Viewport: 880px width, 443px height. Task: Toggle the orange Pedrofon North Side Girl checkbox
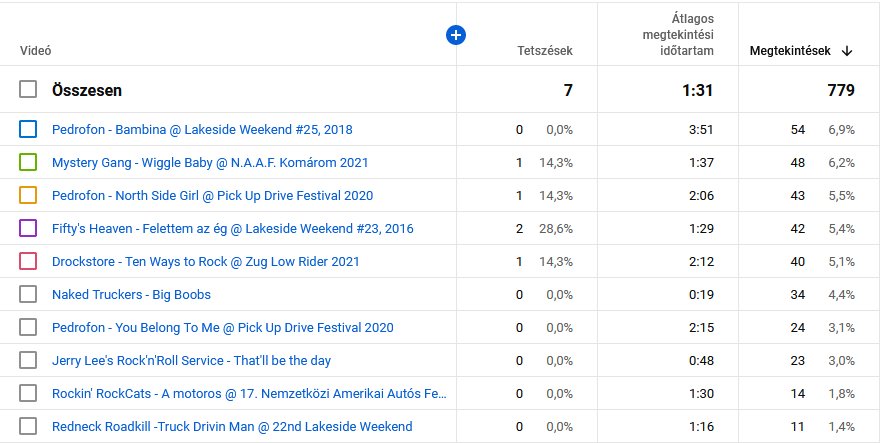28,195
